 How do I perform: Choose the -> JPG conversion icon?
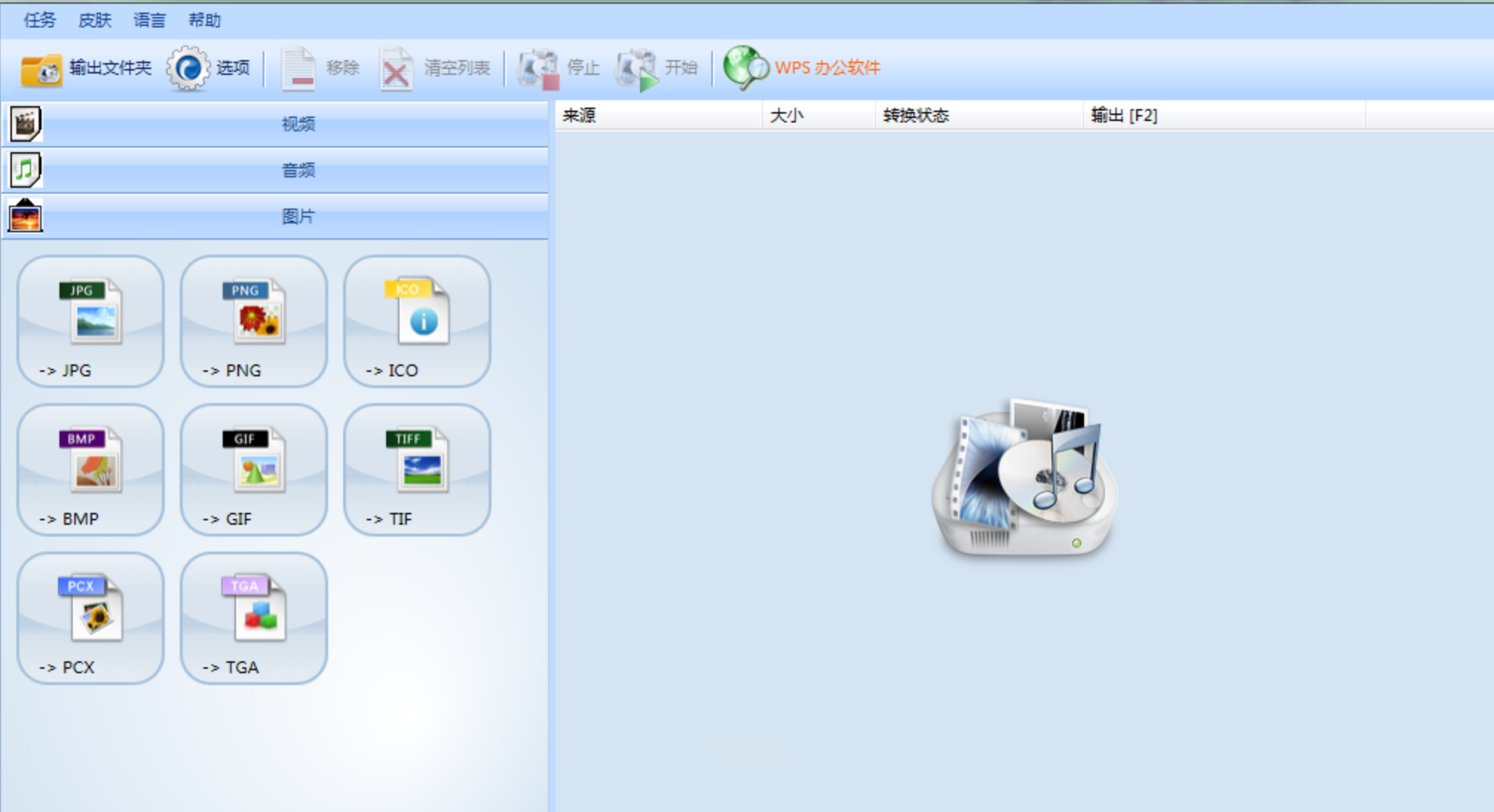pyautogui.click(x=91, y=321)
